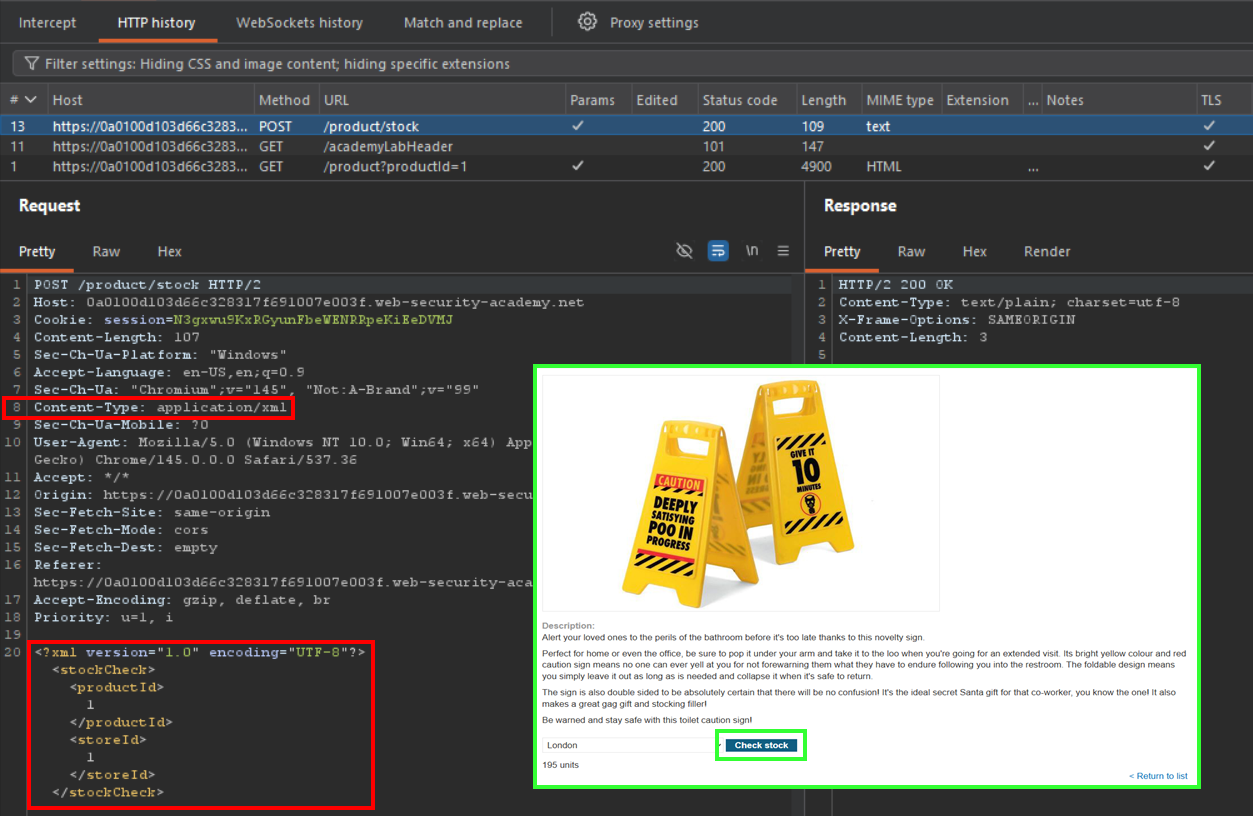Click the filter funnel icon in the filter bar
Viewport: 1253px width, 816px height.
(34, 62)
